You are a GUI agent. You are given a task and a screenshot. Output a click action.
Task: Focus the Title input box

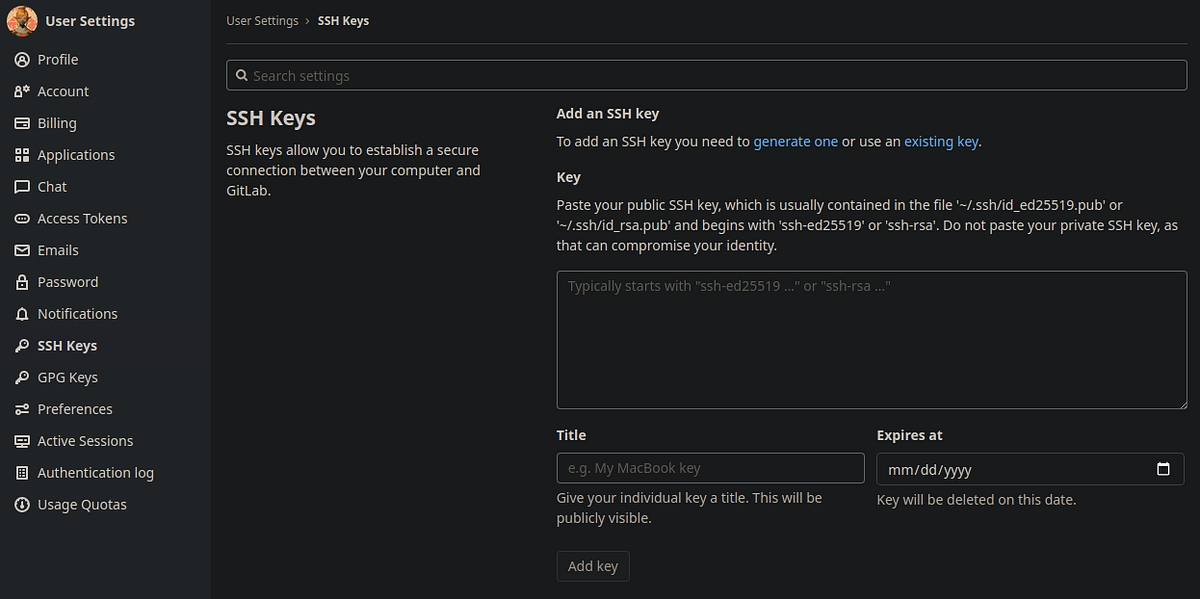(x=710, y=468)
